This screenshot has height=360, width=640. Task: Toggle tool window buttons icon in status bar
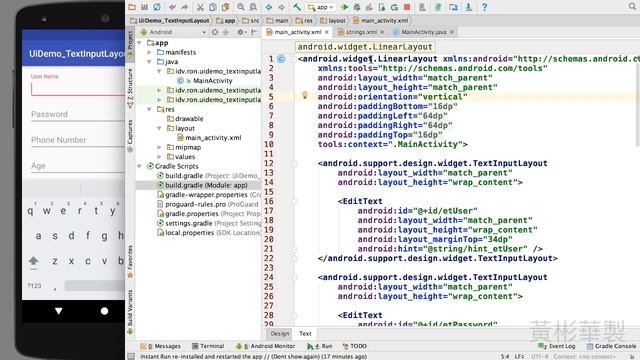pyautogui.click(x=131, y=356)
